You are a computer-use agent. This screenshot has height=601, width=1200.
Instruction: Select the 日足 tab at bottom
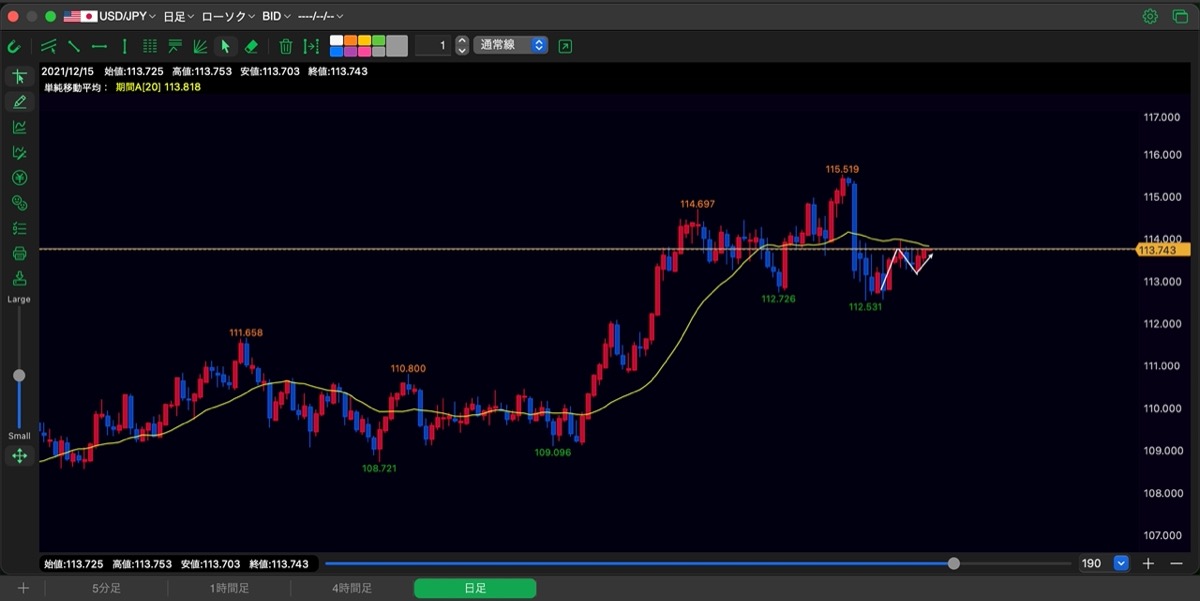pos(475,588)
